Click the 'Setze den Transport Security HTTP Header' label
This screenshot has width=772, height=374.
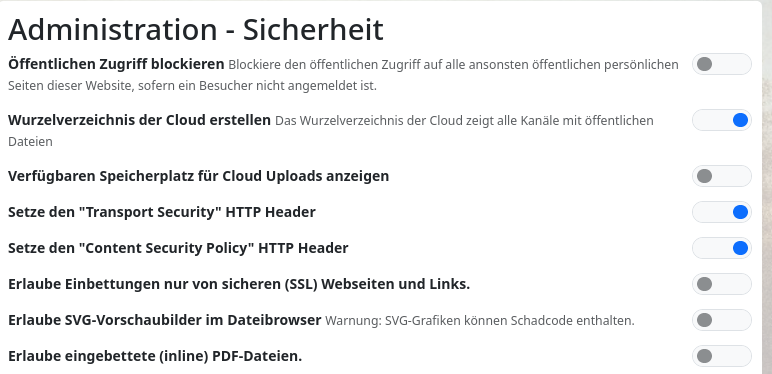click(x=162, y=212)
